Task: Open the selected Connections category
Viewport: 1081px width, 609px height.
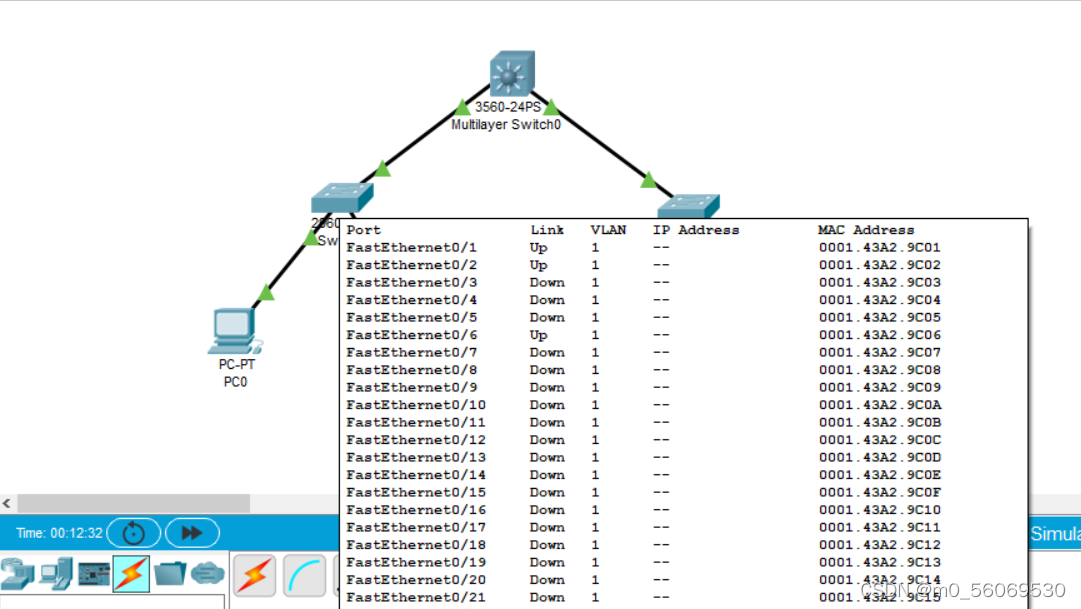Action: coord(131,574)
